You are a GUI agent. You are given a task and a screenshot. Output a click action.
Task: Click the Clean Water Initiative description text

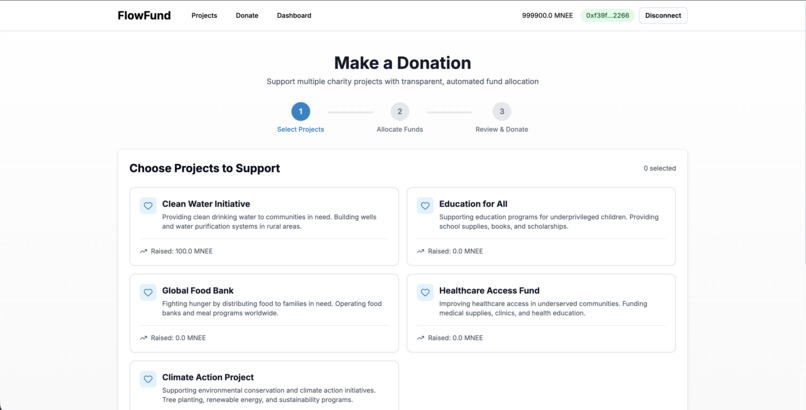(269, 222)
